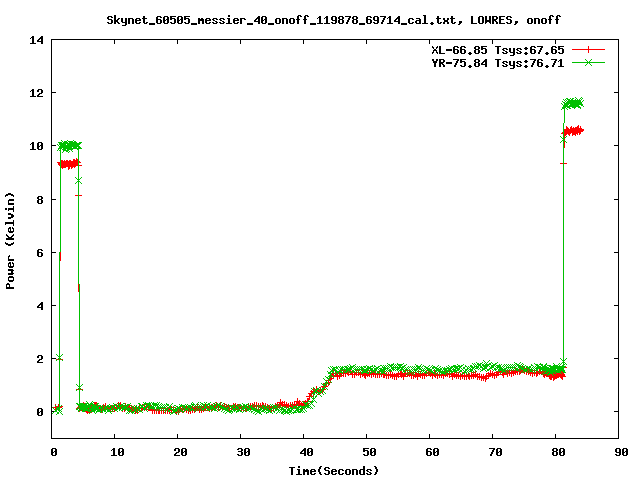Click the x-axis tick label 60
The width and height of the screenshot is (640, 480).
432,452
